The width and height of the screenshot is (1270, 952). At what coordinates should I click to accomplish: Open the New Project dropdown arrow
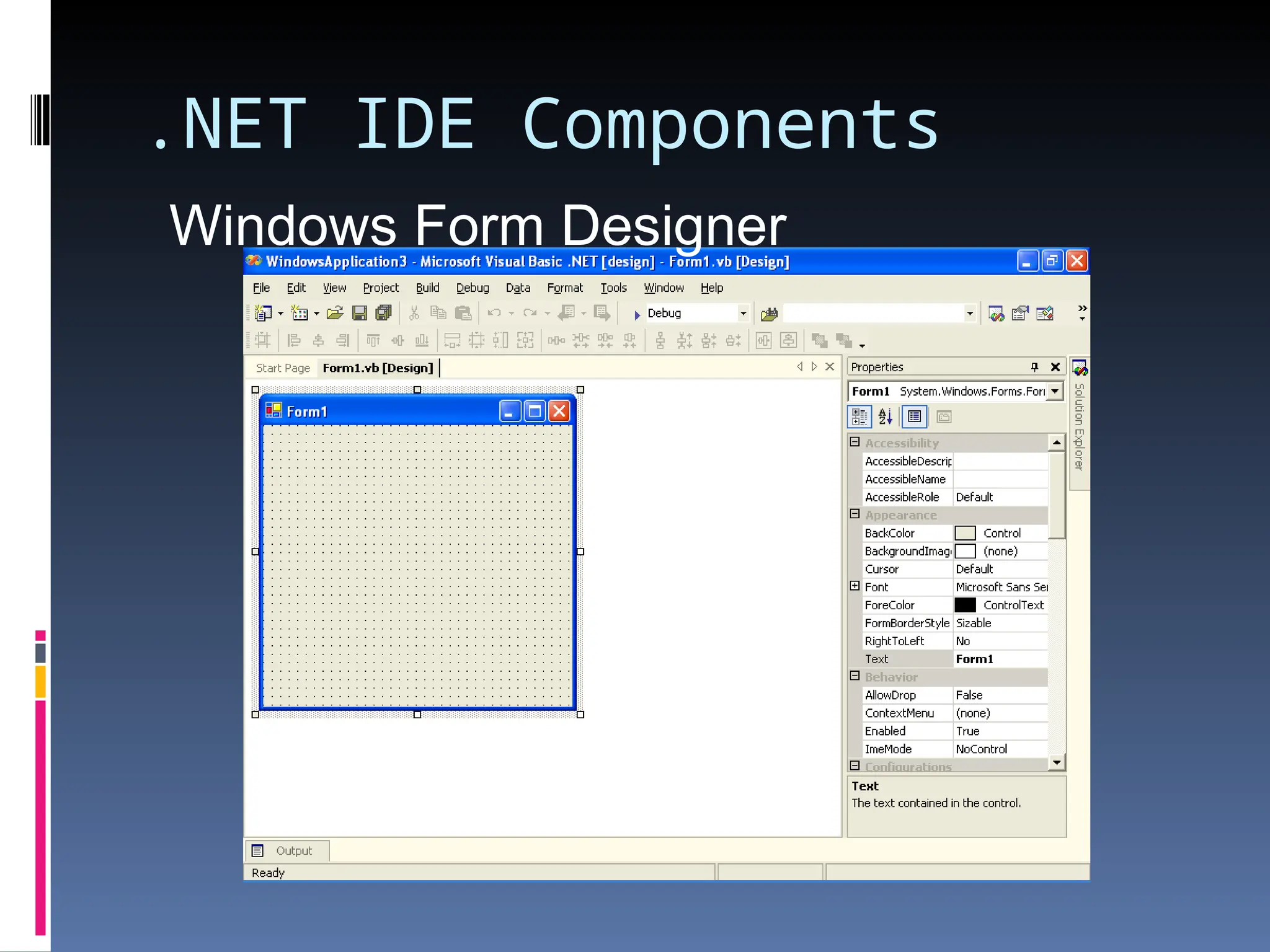point(281,314)
